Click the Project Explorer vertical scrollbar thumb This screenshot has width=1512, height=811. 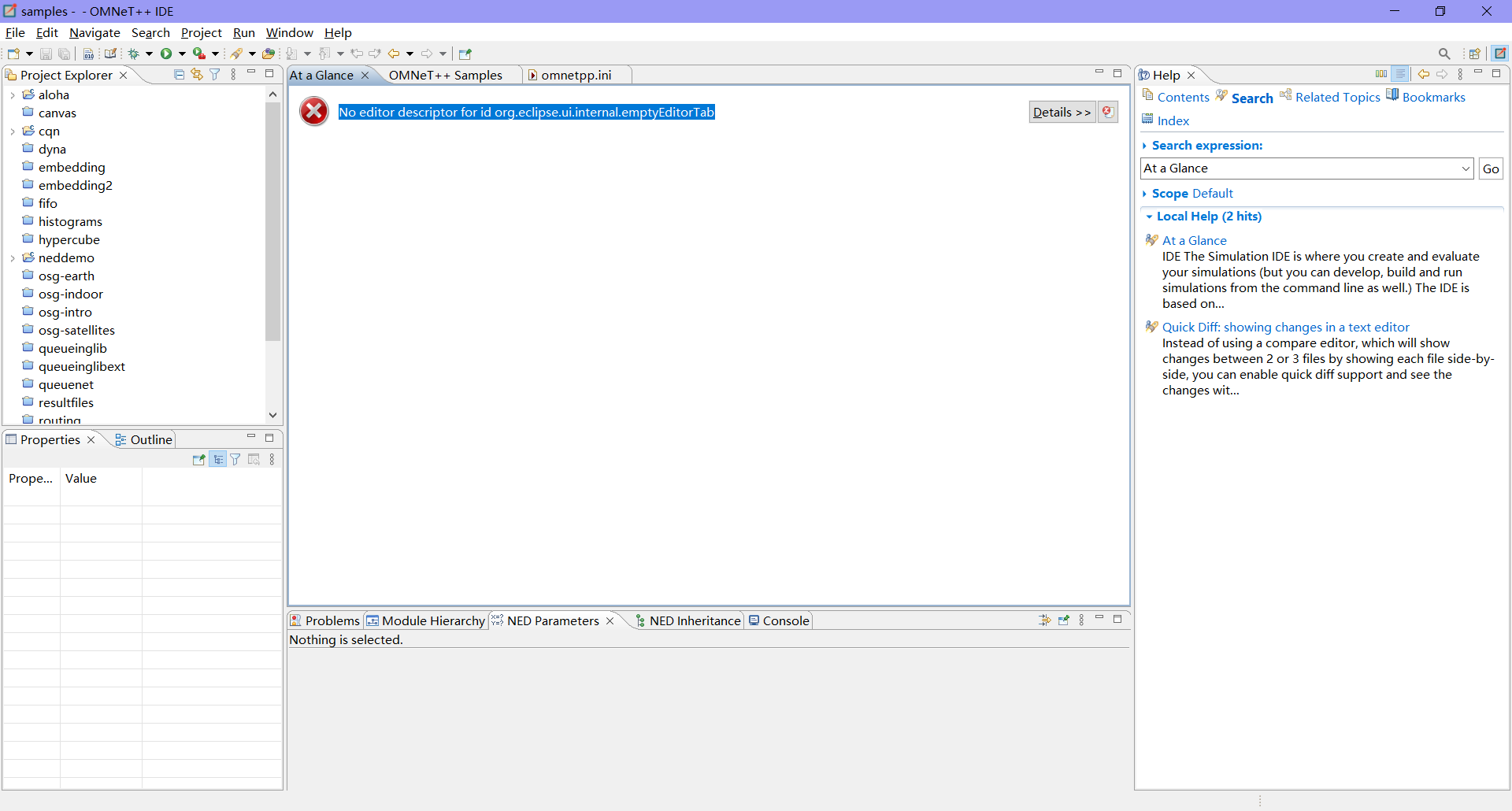coord(272,220)
